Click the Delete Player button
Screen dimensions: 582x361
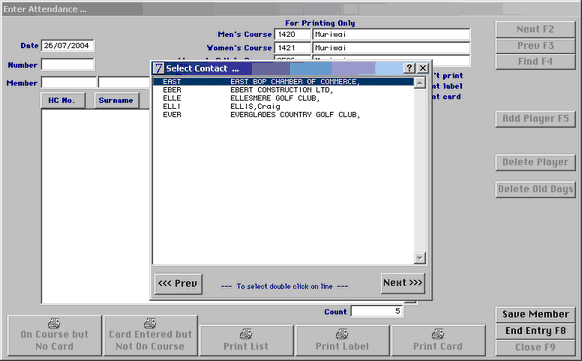click(535, 162)
